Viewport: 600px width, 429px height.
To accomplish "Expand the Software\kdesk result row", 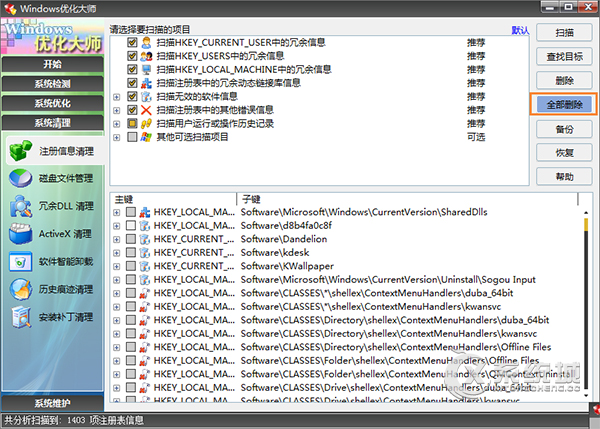I will (x=117, y=253).
